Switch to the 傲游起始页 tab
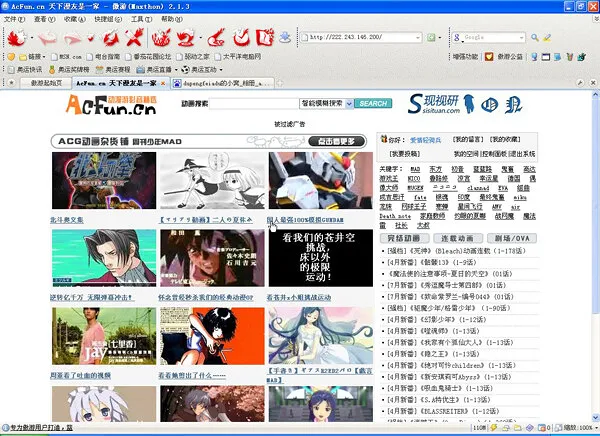 point(46,83)
